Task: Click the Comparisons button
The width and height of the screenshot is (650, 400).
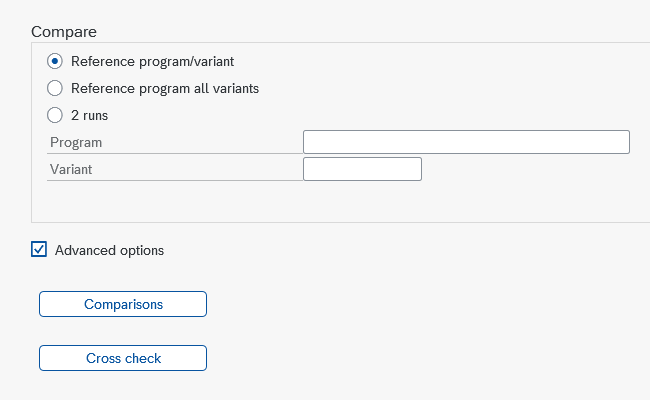Action: 123,304
